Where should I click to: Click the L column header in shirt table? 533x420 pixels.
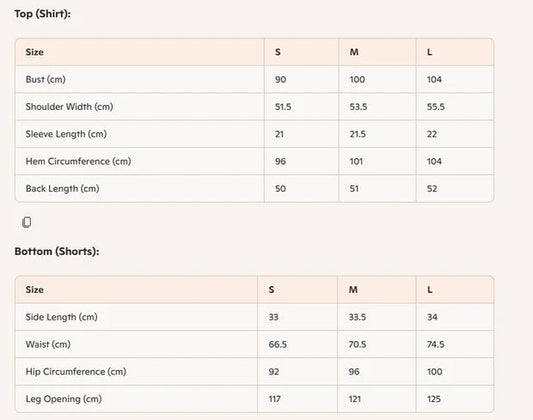[429, 52]
